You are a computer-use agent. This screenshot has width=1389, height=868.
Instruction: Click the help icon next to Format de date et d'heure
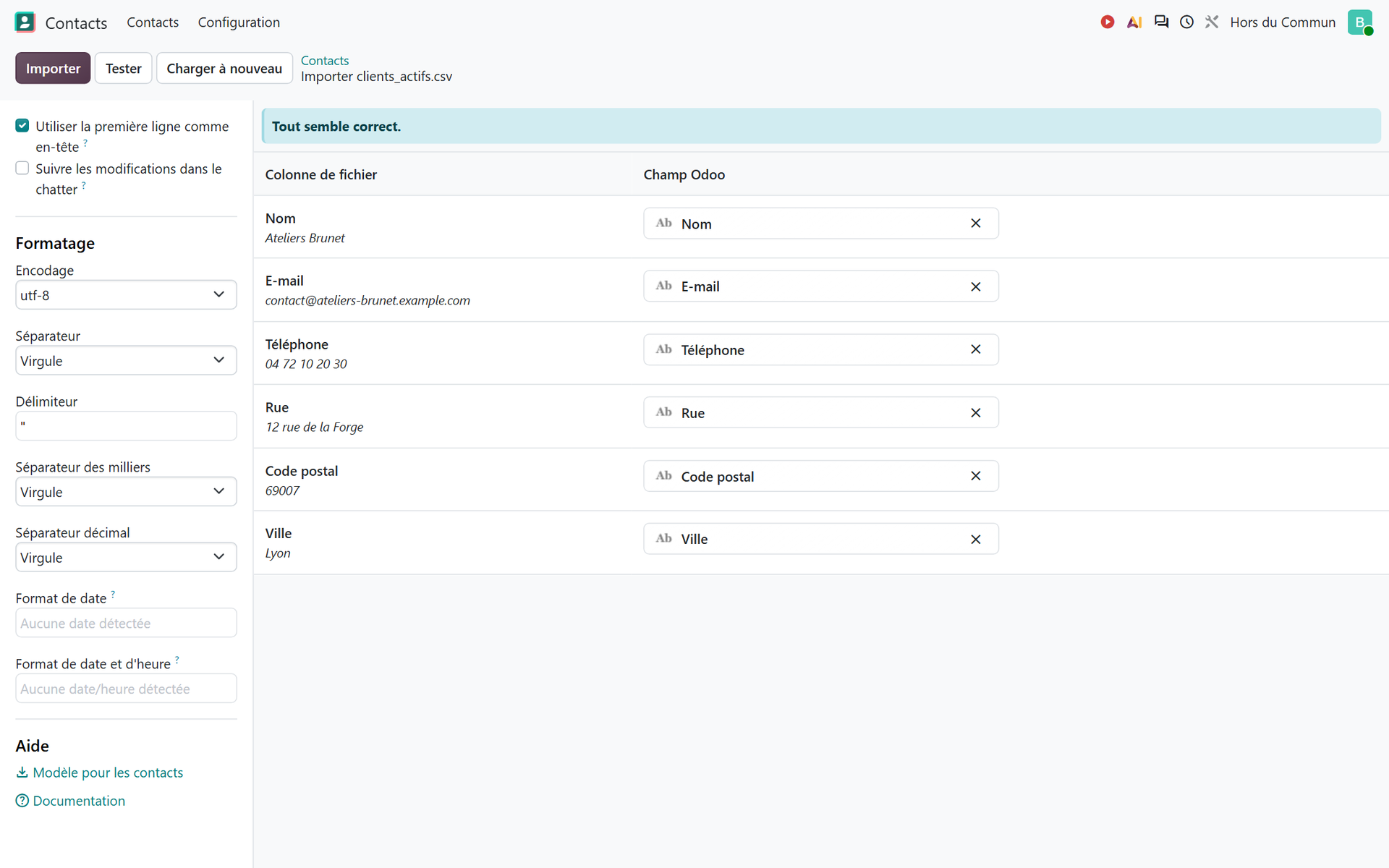click(177, 660)
